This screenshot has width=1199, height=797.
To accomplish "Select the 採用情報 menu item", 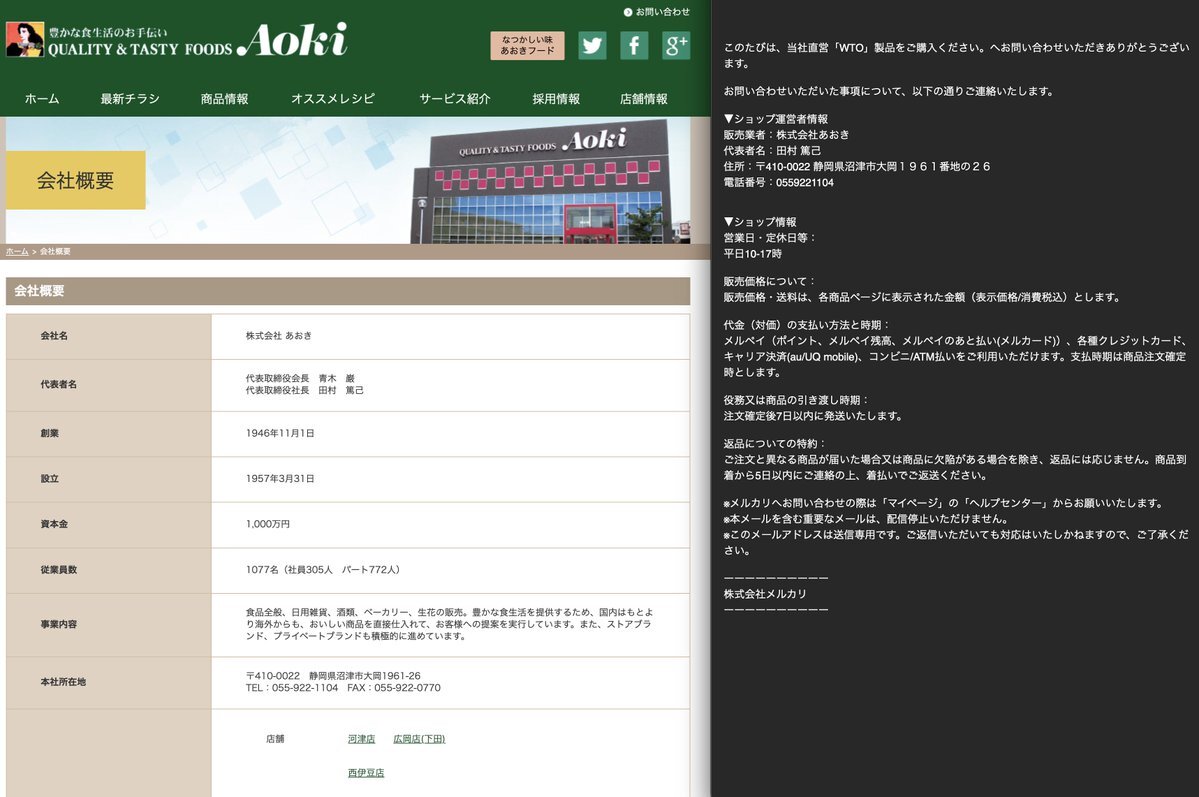I will [556, 99].
